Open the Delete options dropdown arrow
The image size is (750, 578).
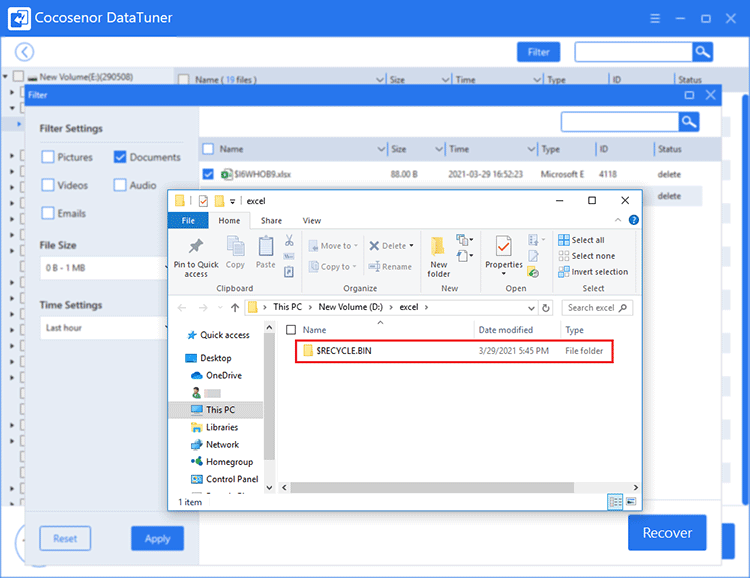[x=411, y=246]
